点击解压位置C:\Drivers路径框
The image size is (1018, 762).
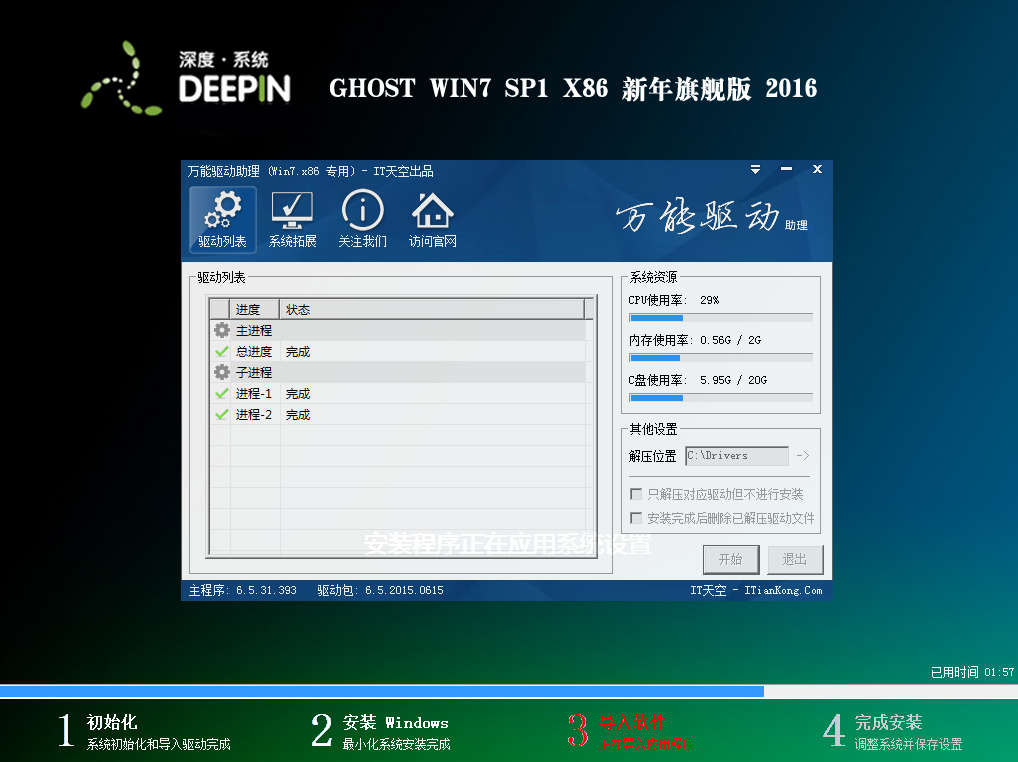point(737,455)
